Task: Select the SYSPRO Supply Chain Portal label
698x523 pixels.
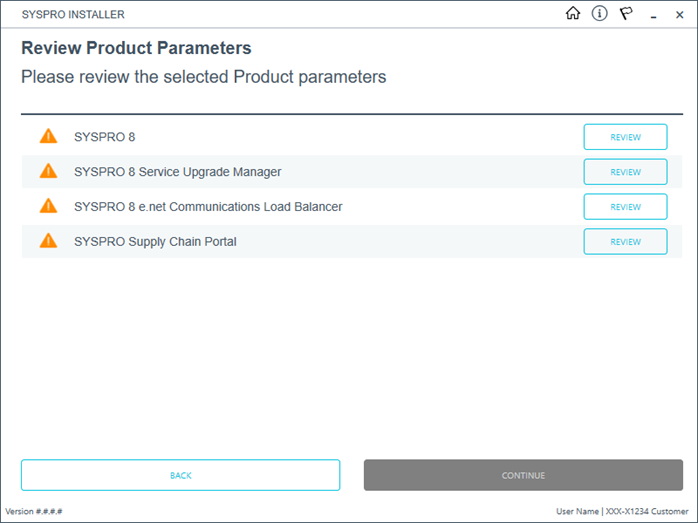Action: (155, 242)
